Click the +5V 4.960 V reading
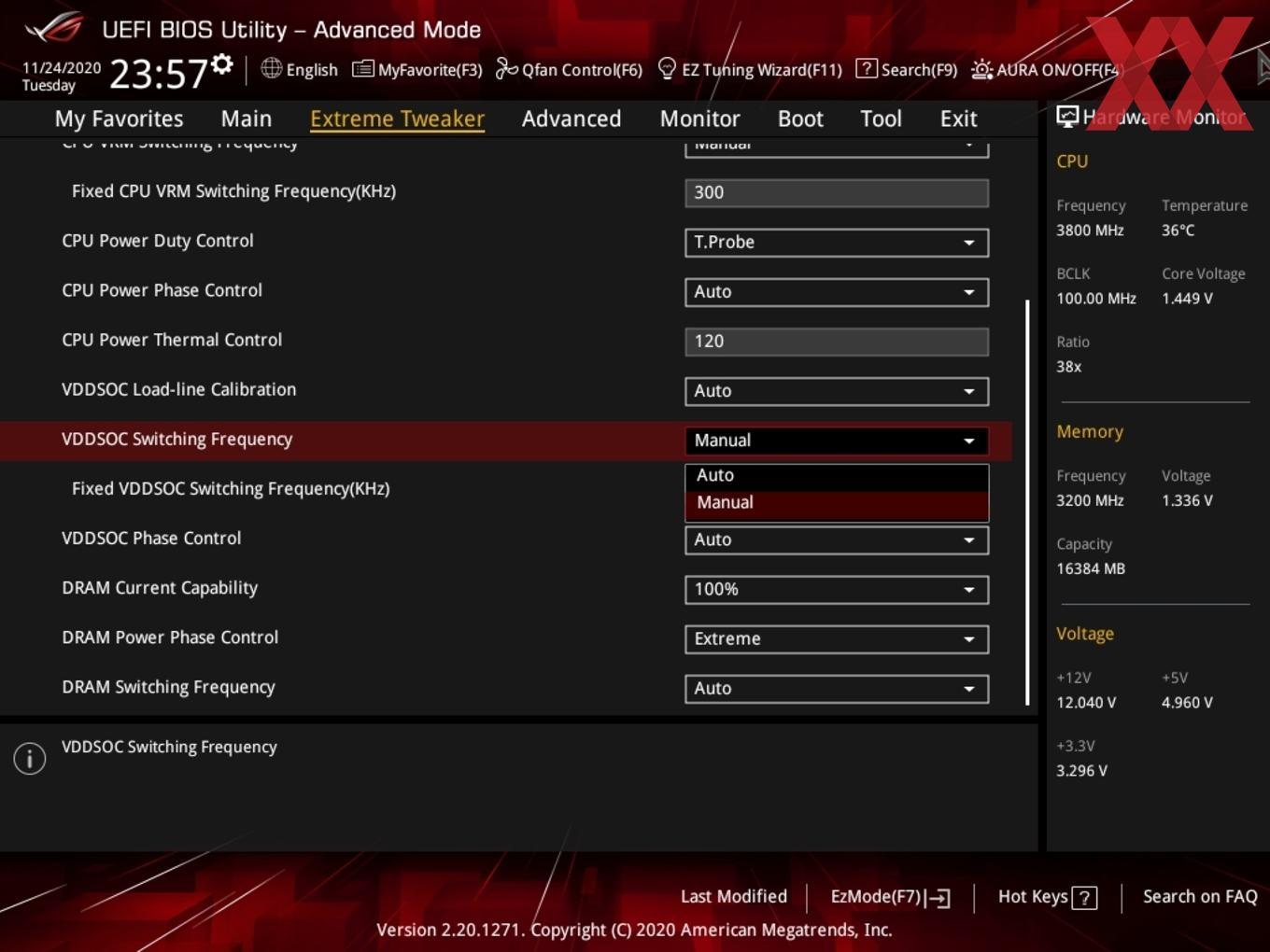1270x952 pixels. point(1187,703)
